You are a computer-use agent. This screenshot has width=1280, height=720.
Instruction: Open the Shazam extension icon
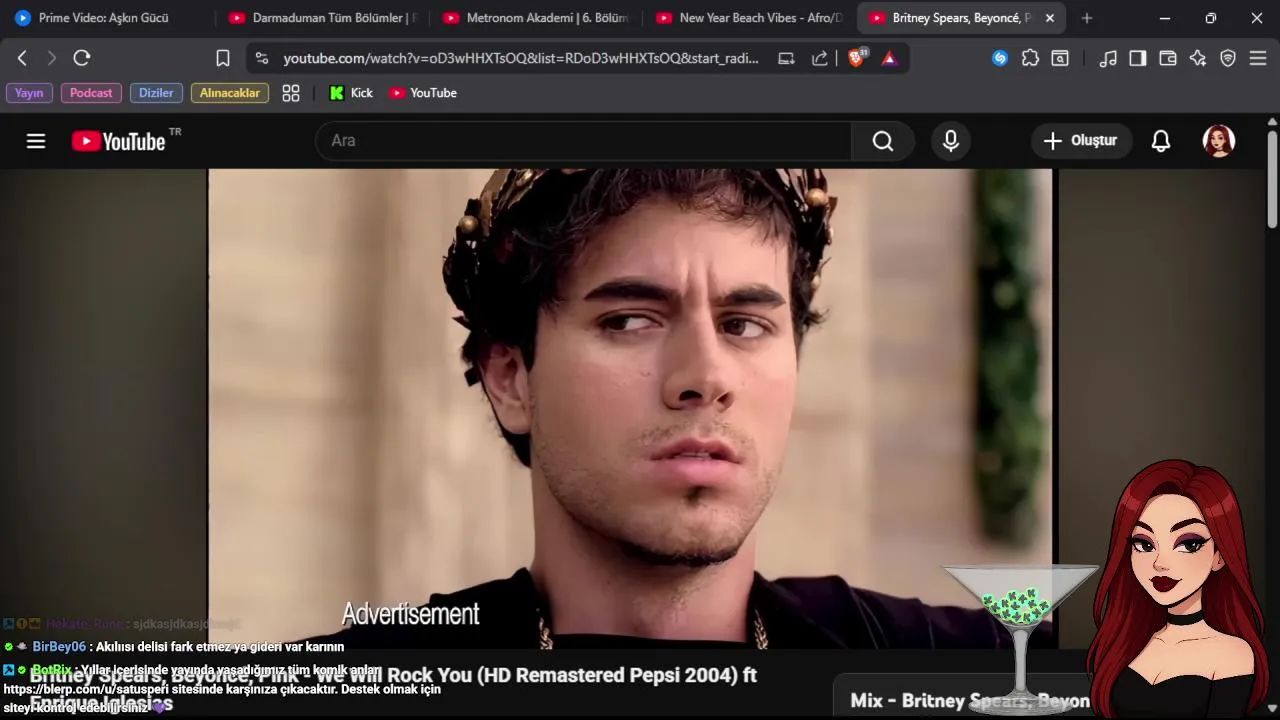(x=1000, y=58)
